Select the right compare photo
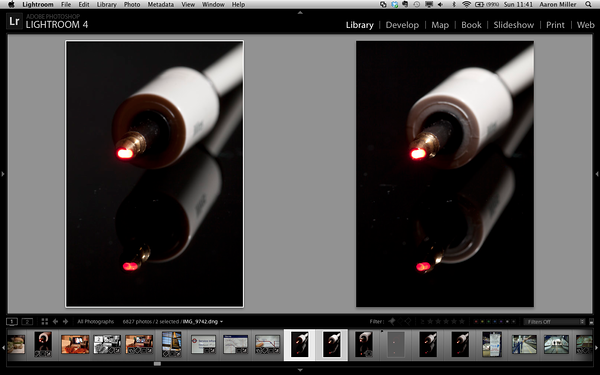This screenshot has width=600, height=375. (445, 174)
